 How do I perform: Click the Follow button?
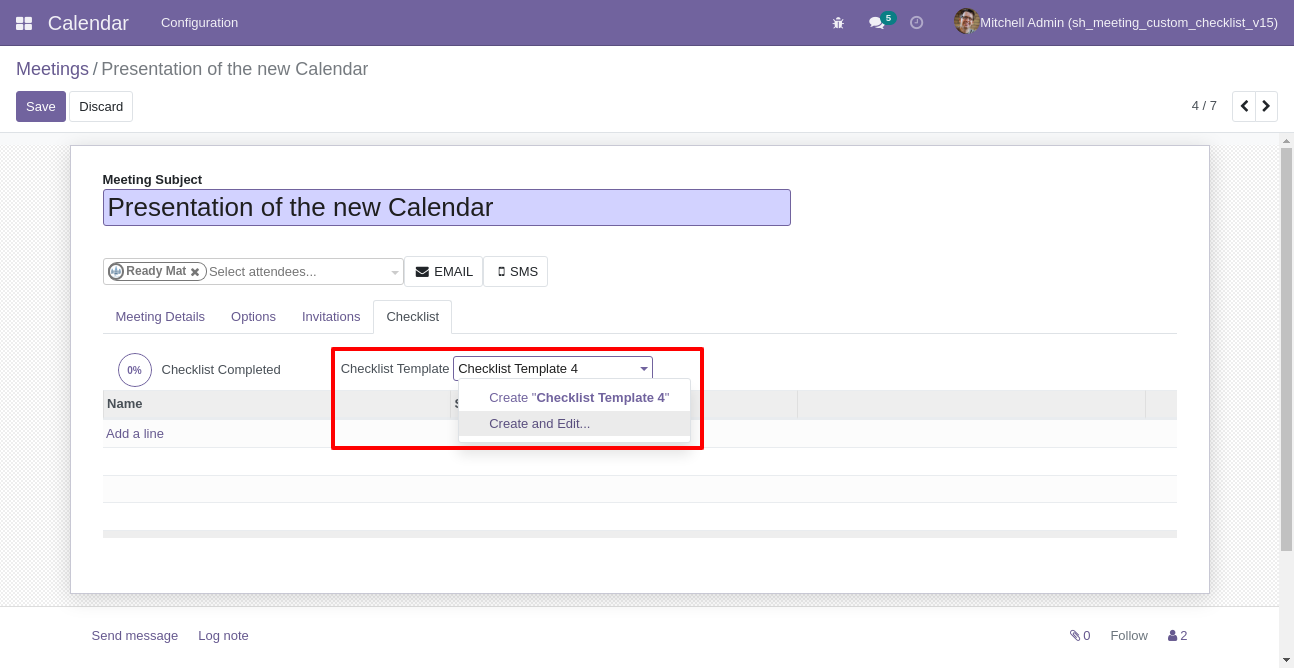1129,636
